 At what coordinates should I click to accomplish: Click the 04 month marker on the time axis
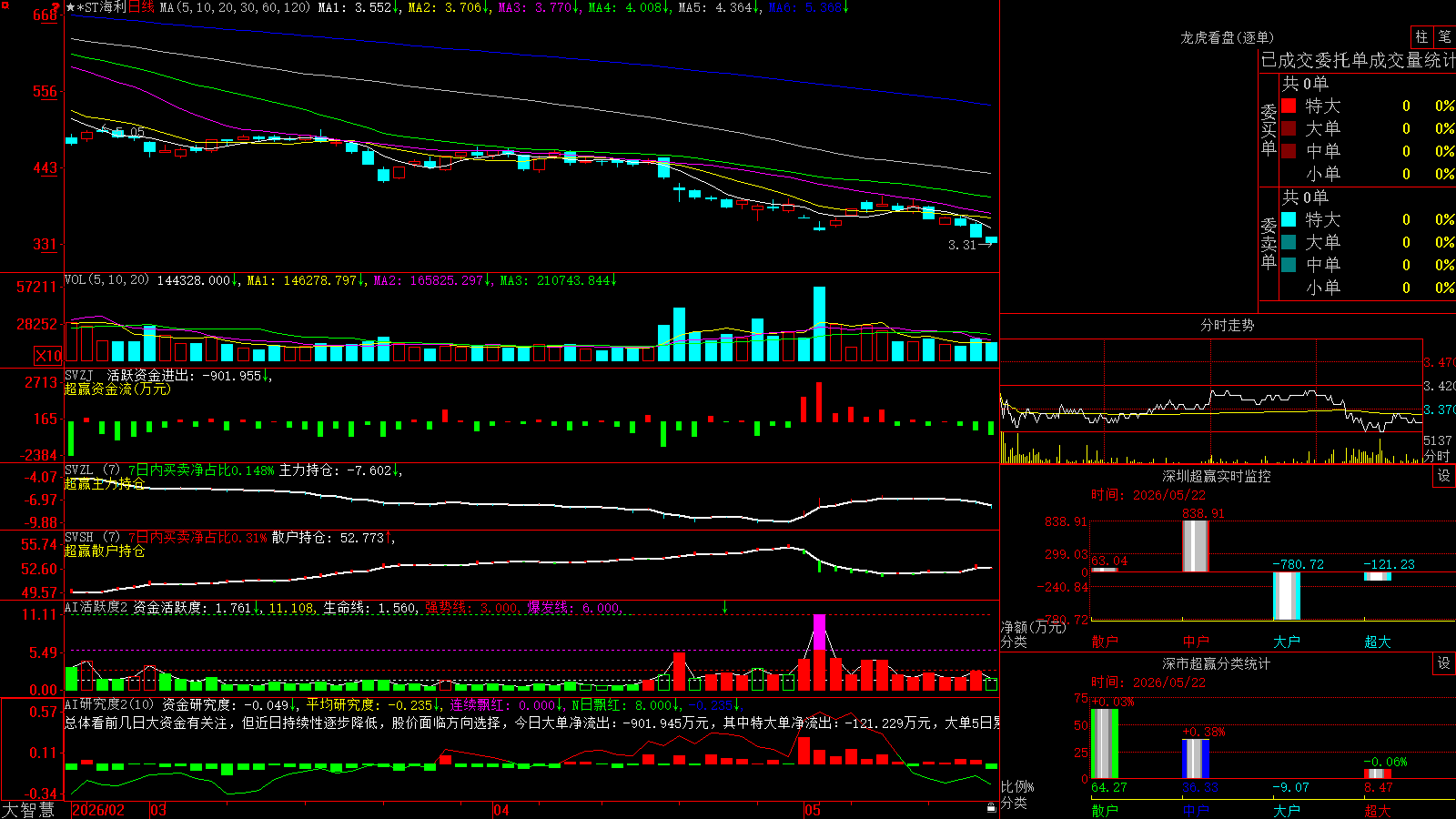pyautogui.click(x=501, y=810)
